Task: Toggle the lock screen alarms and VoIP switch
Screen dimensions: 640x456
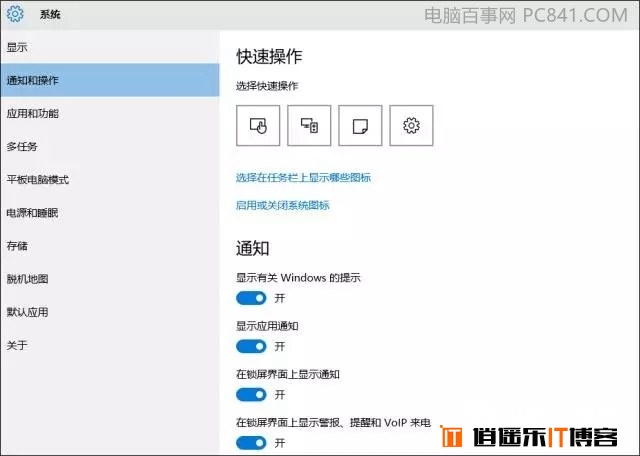Action: tap(251, 443)
